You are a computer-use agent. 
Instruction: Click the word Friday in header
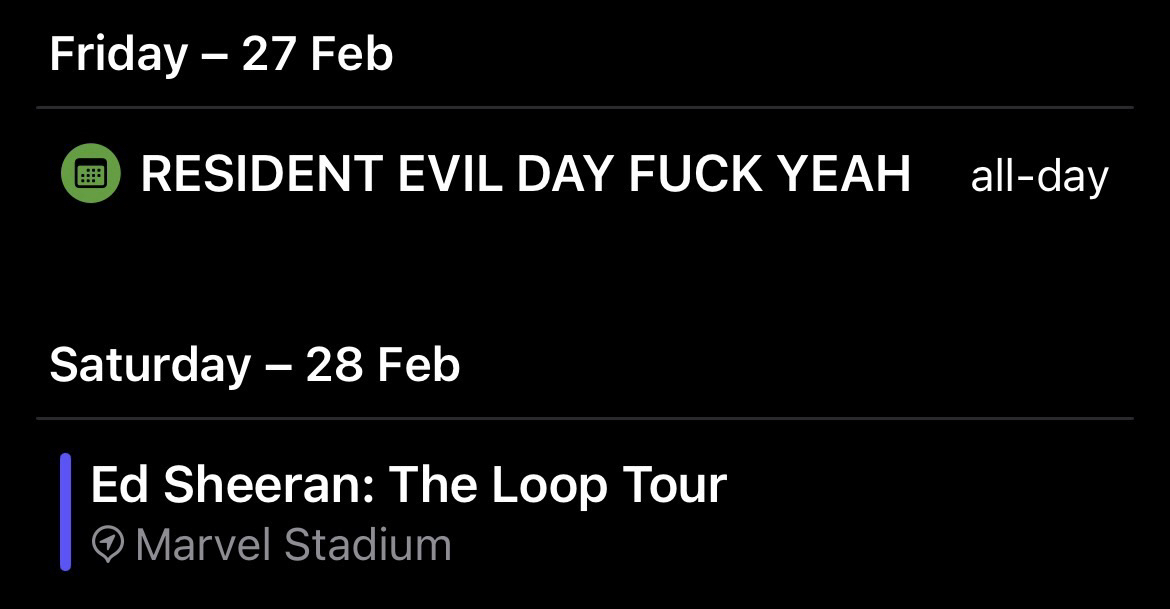pyautogui.click(x=118, y=53)
